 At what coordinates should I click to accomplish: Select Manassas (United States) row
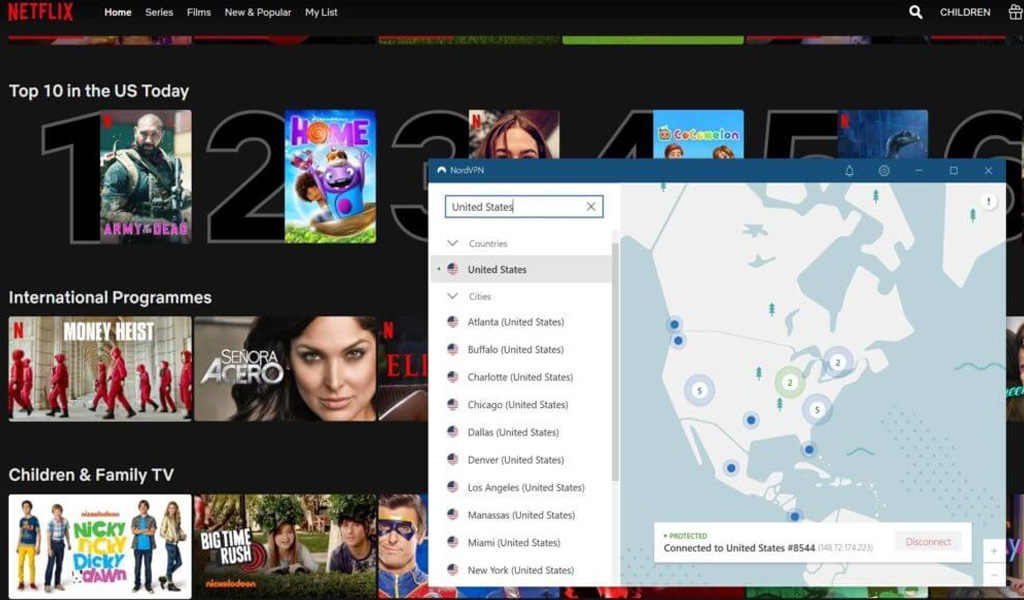pyautogui.click(x=521, y=514)
